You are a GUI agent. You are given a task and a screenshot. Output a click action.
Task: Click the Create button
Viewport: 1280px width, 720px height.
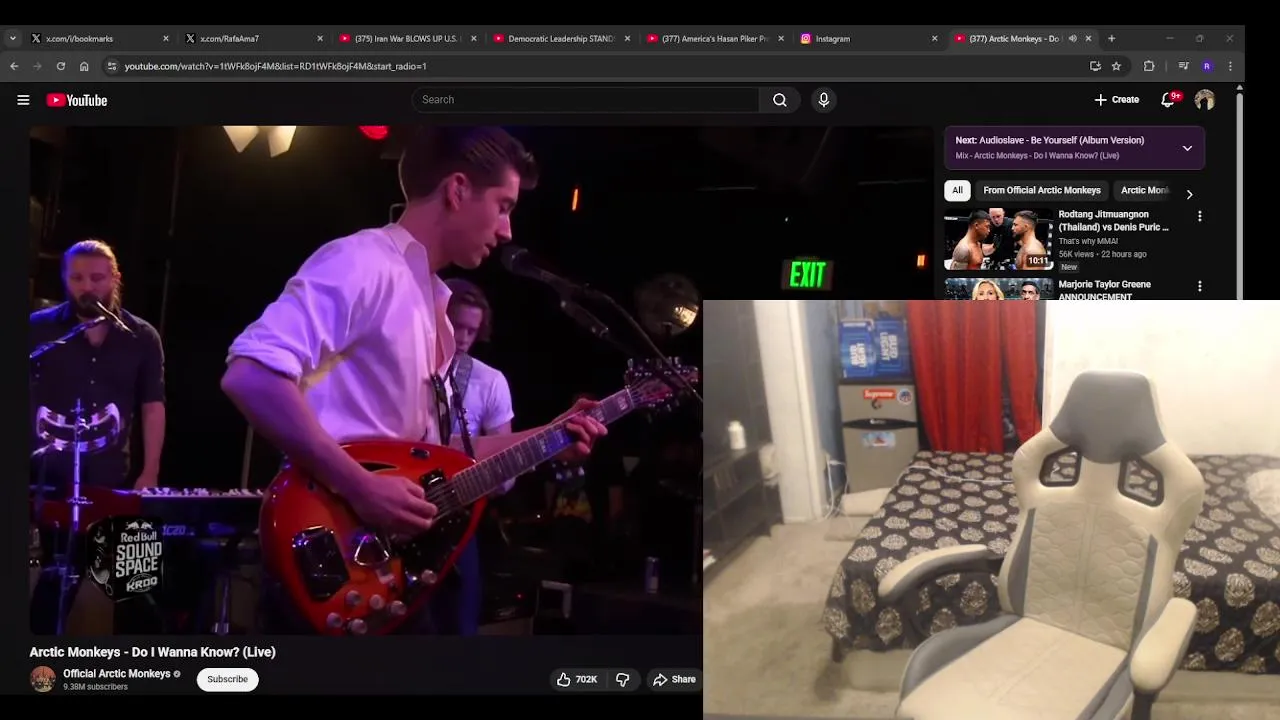pyautogui.click(x=1116, y=100)
